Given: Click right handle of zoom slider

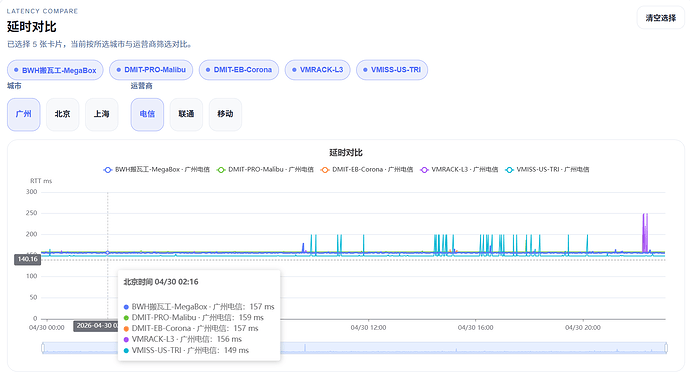Looking at the screenshot, I should pyautogui.click(x=666, y=348).
